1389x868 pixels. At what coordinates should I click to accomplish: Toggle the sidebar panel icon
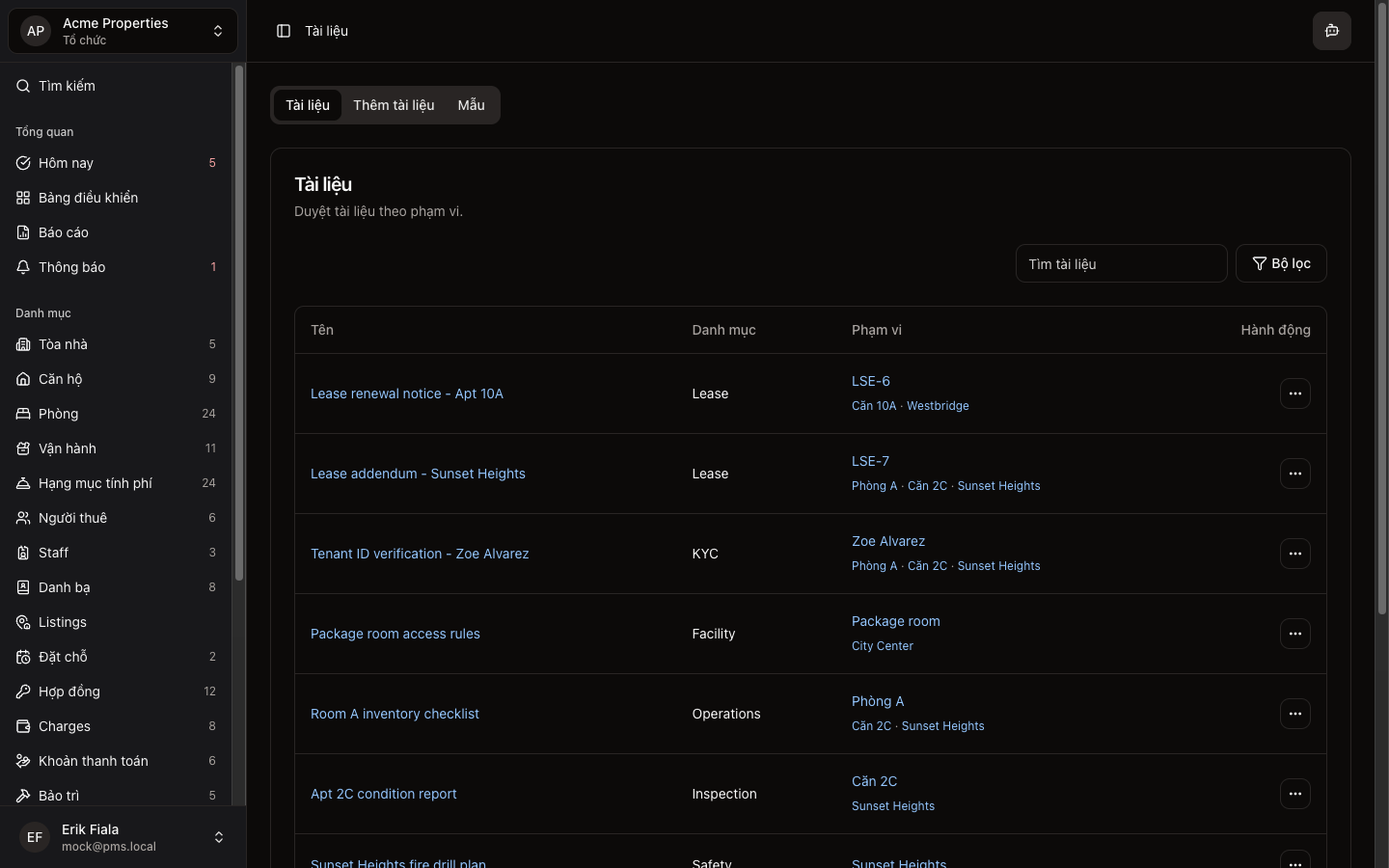tap(284, 31)
